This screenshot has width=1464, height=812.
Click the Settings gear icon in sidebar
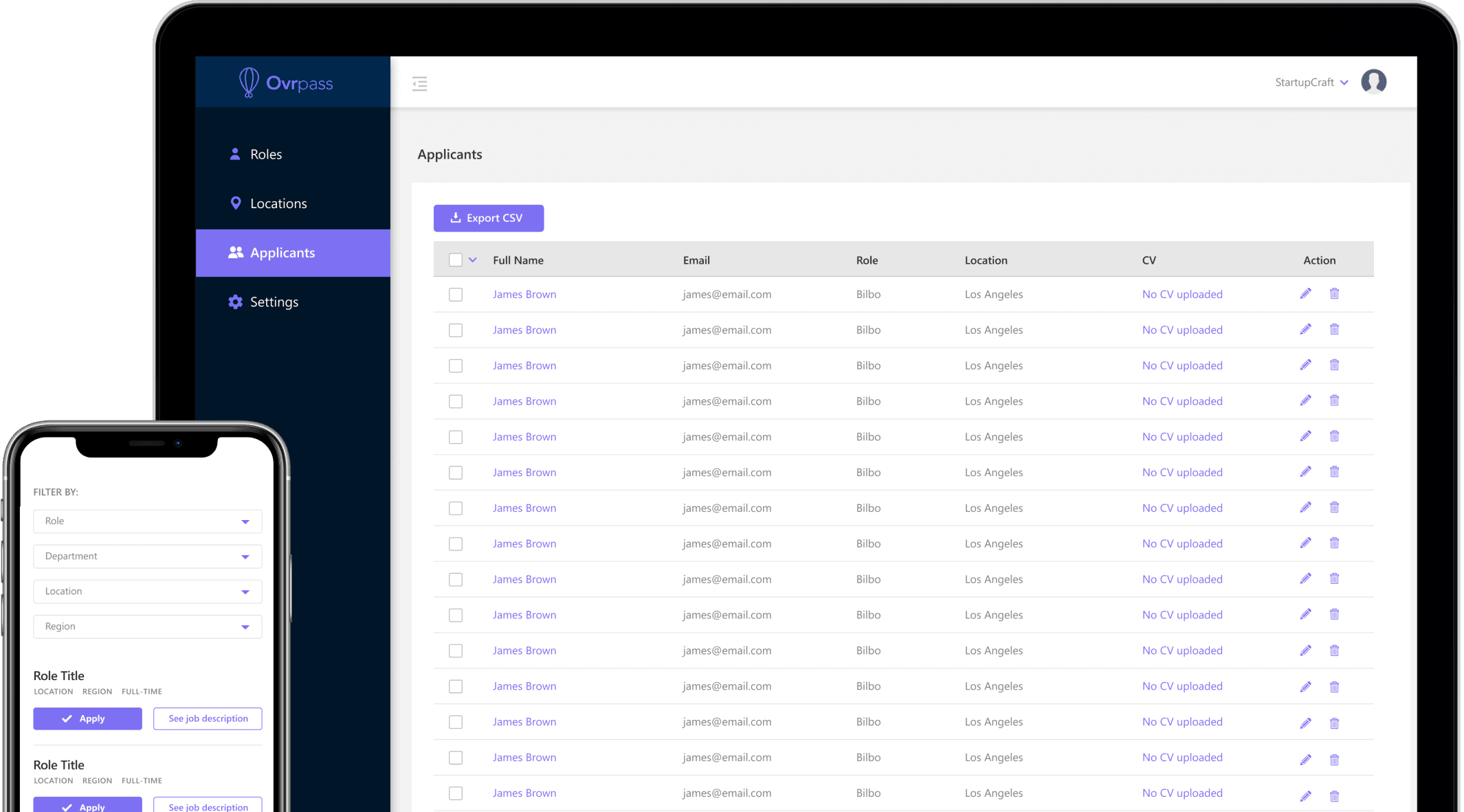point(236,302)
